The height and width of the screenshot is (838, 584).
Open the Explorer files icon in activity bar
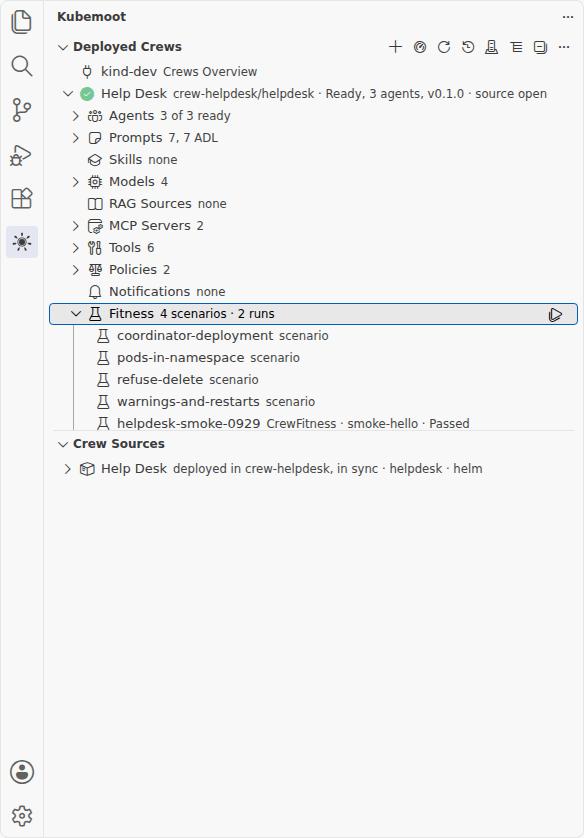(x=21, y=22)
